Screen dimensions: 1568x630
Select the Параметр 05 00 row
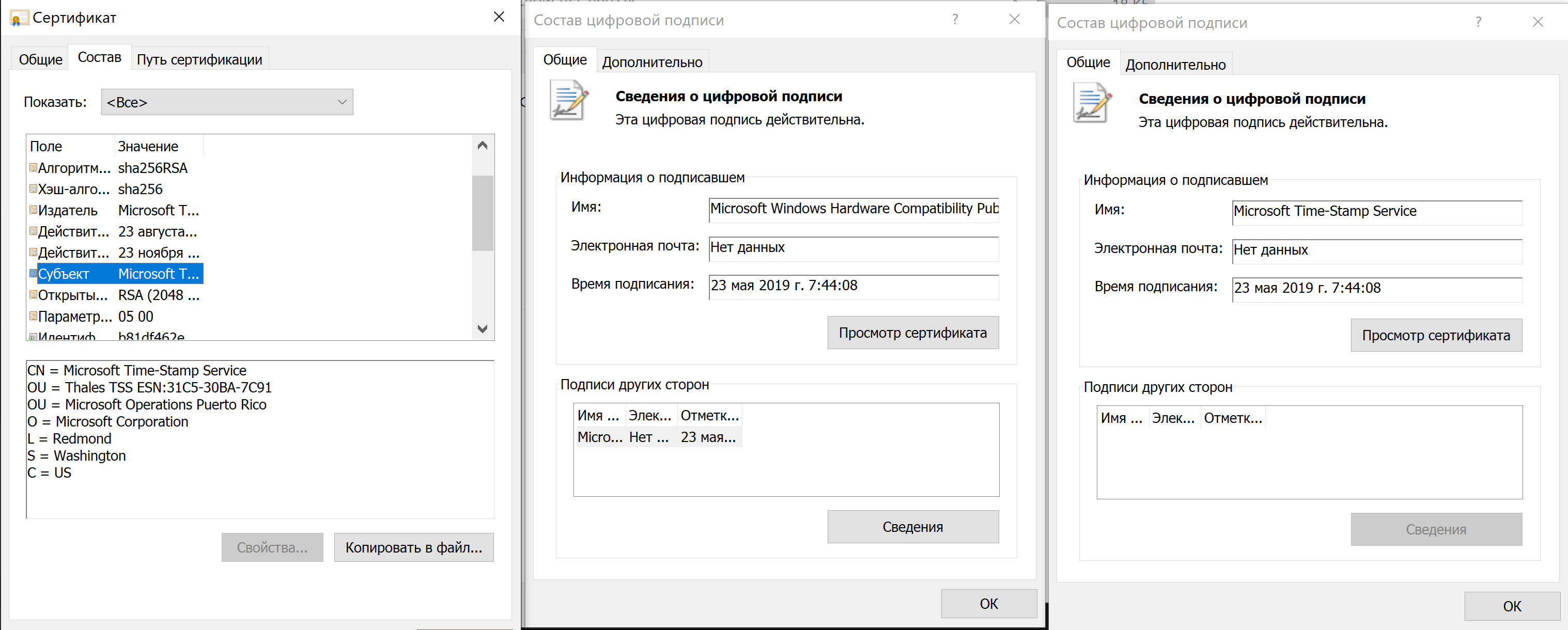pos(116,316)
